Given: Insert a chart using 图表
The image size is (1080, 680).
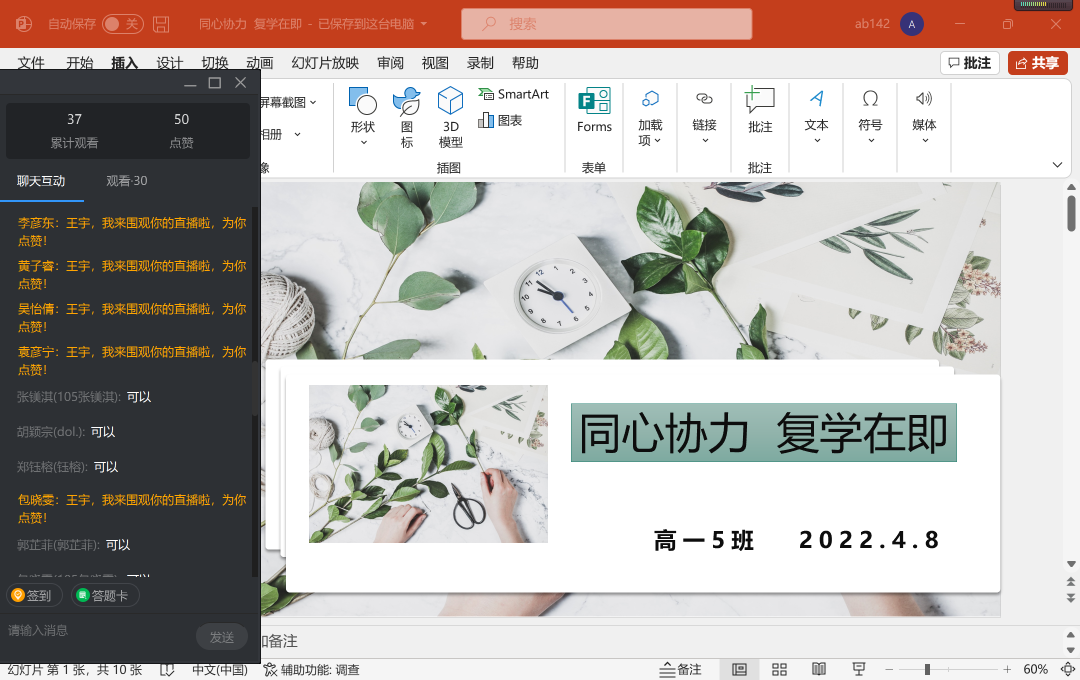Looking at the screenshot, I should (x=500, y=121).
